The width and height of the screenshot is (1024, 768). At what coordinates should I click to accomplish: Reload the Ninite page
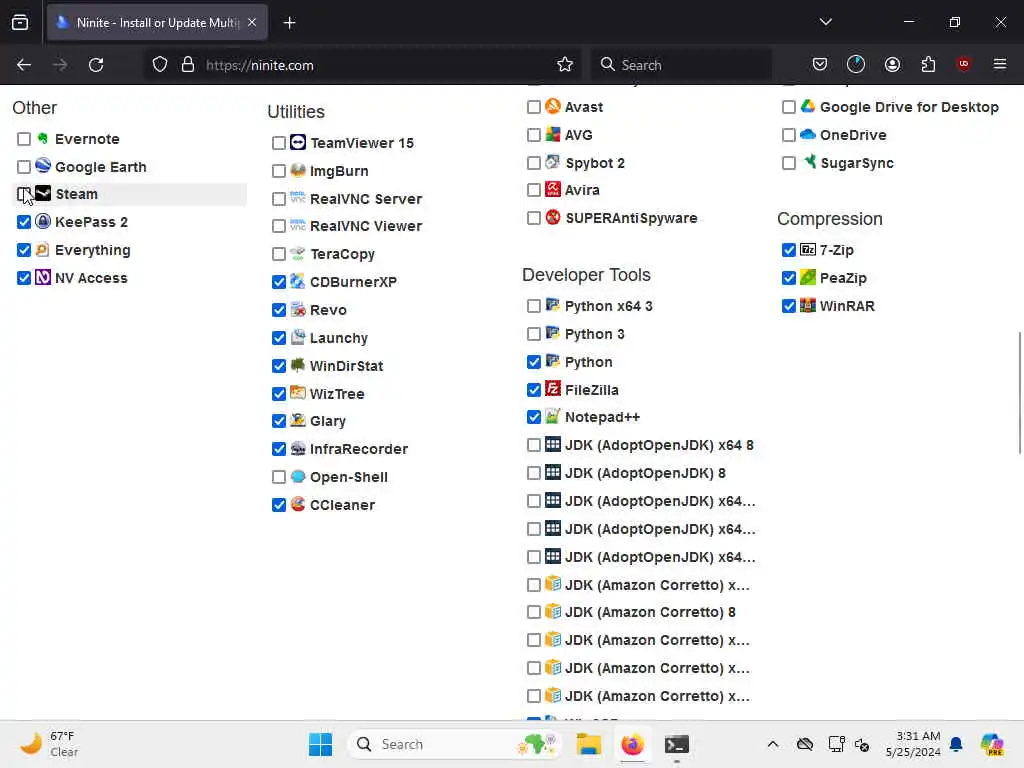(x=96, y=65)
